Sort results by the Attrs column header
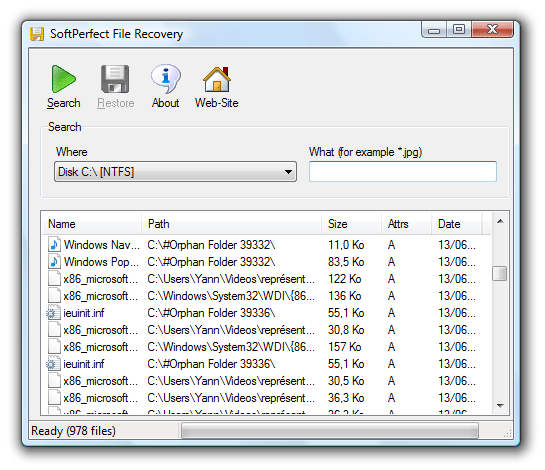Image resolution: width=545 pixels, height=470 pixels. click(407, 224)
